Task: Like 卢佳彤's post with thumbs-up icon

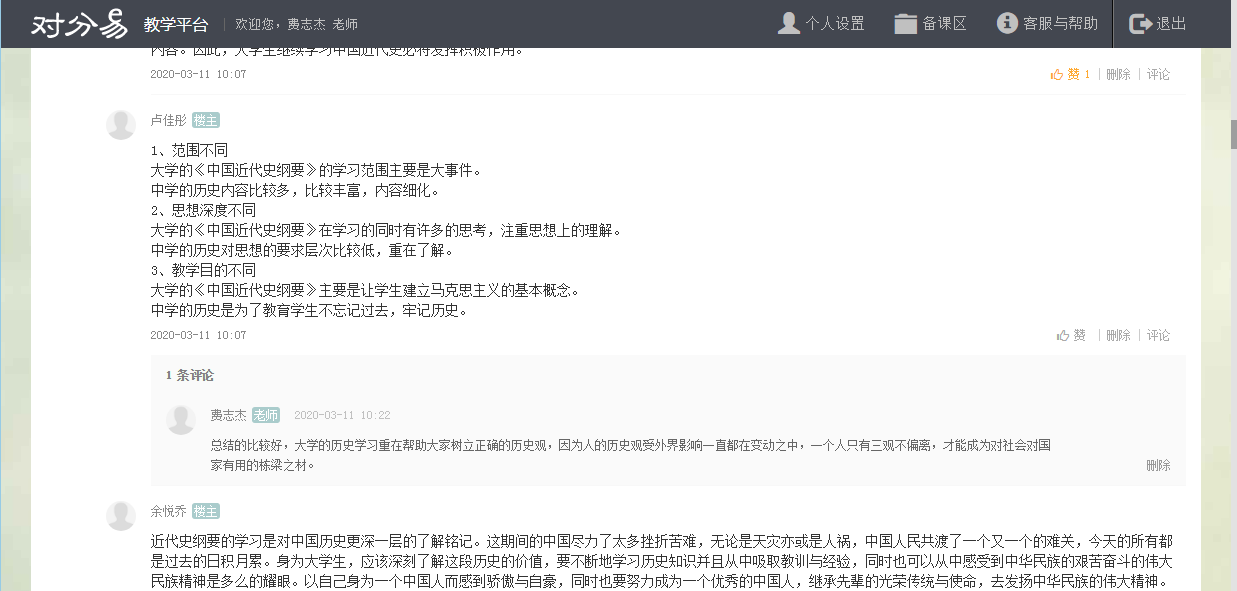Action: pyautogui.click(x=1064, y=335)
